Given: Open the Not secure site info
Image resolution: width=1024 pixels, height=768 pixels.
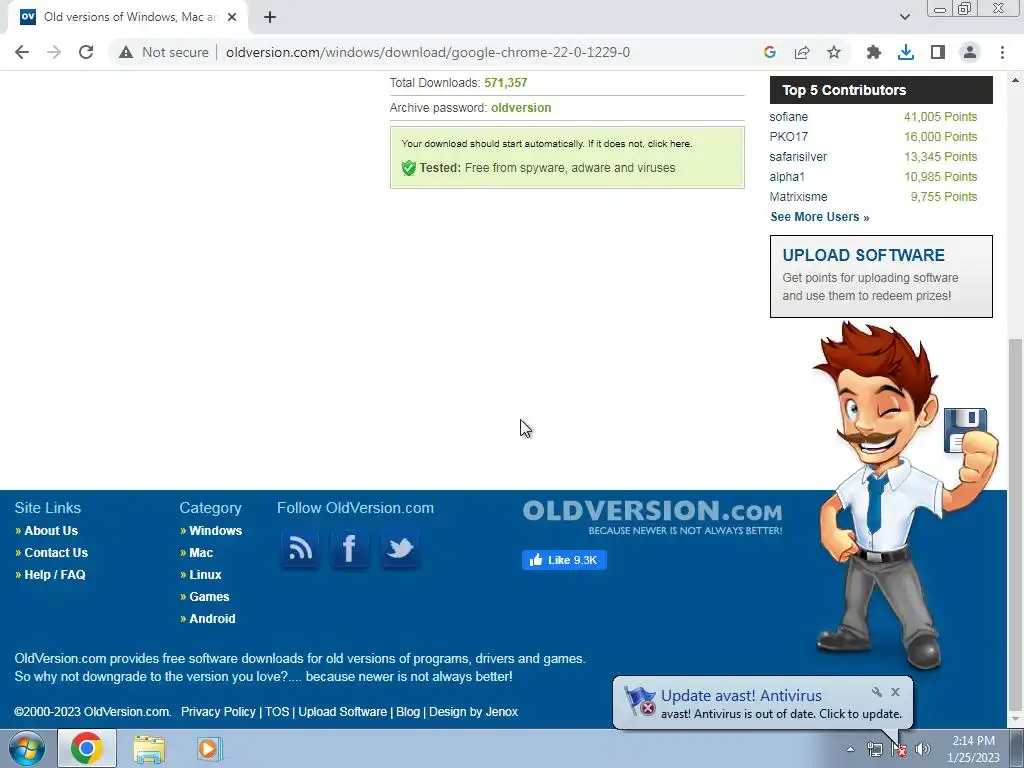Looking at the screenshot, I should 163,52.
